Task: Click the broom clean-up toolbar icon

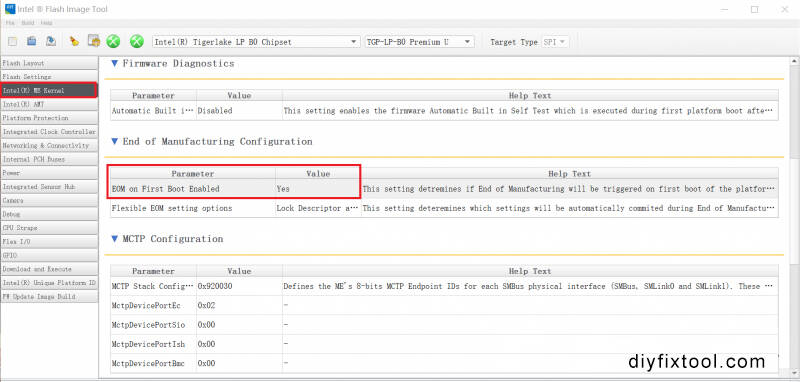Action: (74, 41)
